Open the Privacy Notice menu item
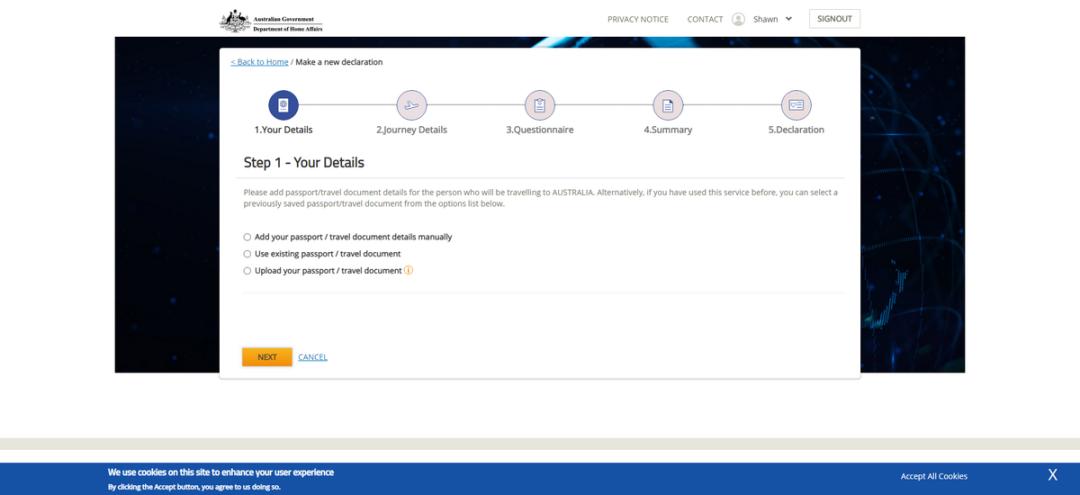 637,19
